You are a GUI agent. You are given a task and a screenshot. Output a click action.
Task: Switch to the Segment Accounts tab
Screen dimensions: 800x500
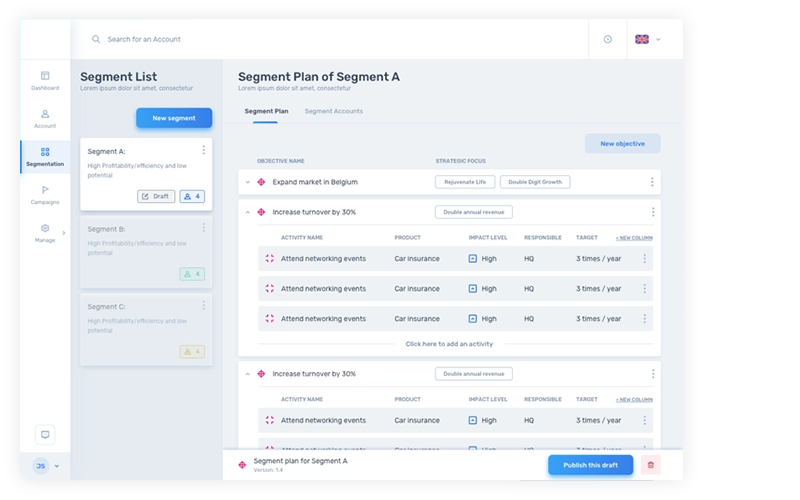click(333, 111)
